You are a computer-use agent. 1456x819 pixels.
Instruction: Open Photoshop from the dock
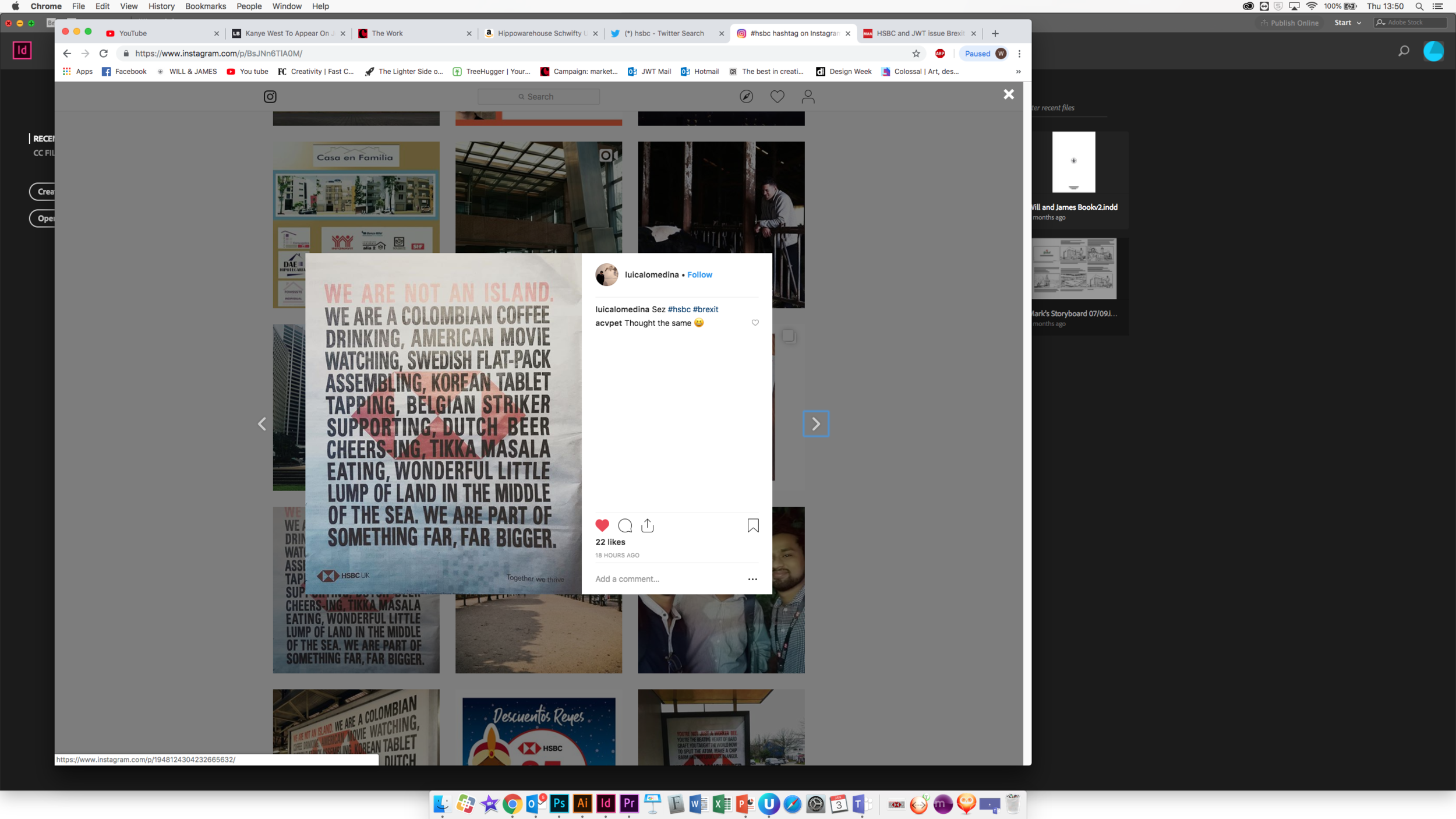tap(559, 804)
